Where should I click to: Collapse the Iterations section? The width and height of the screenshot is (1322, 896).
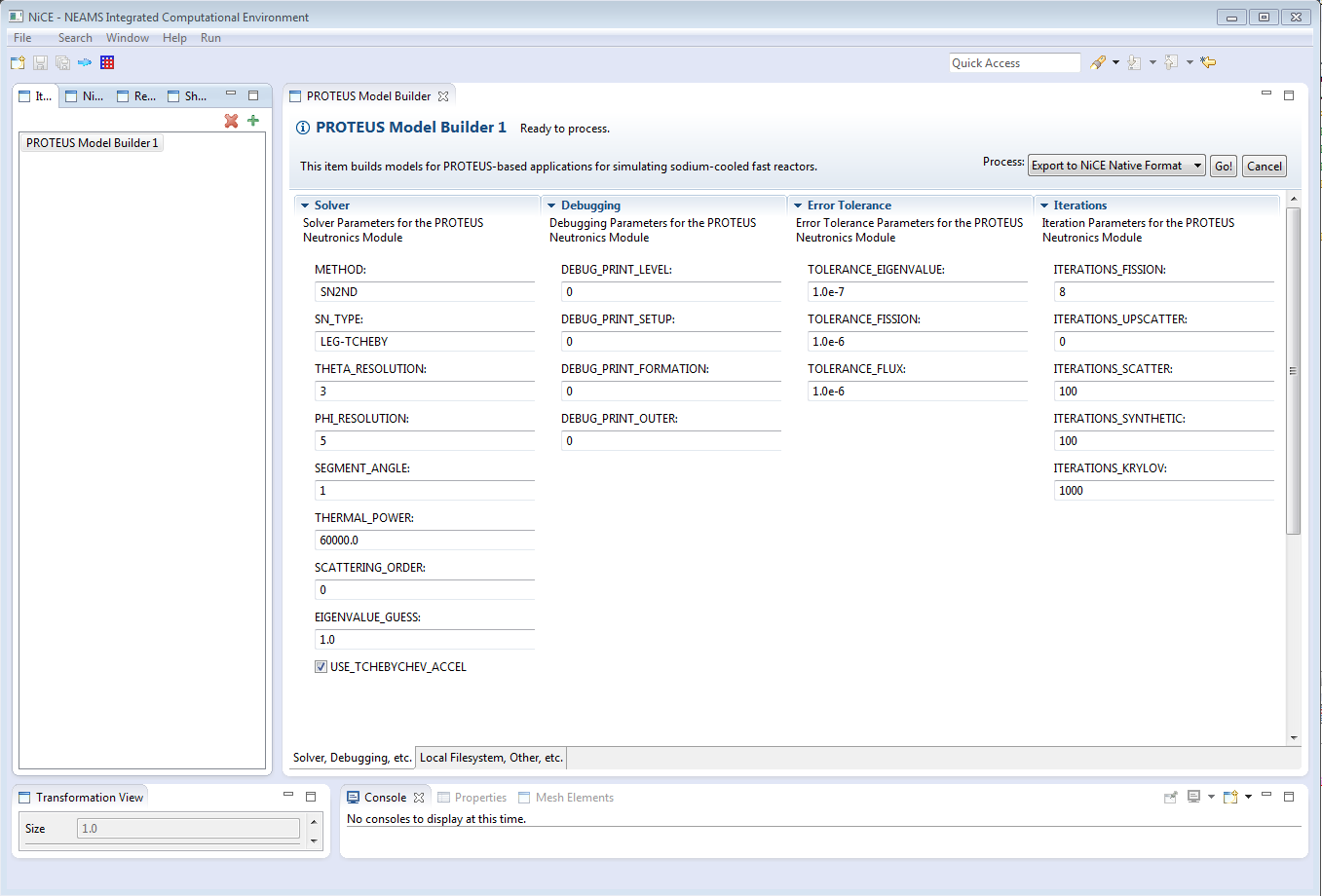click(1044, 205)
